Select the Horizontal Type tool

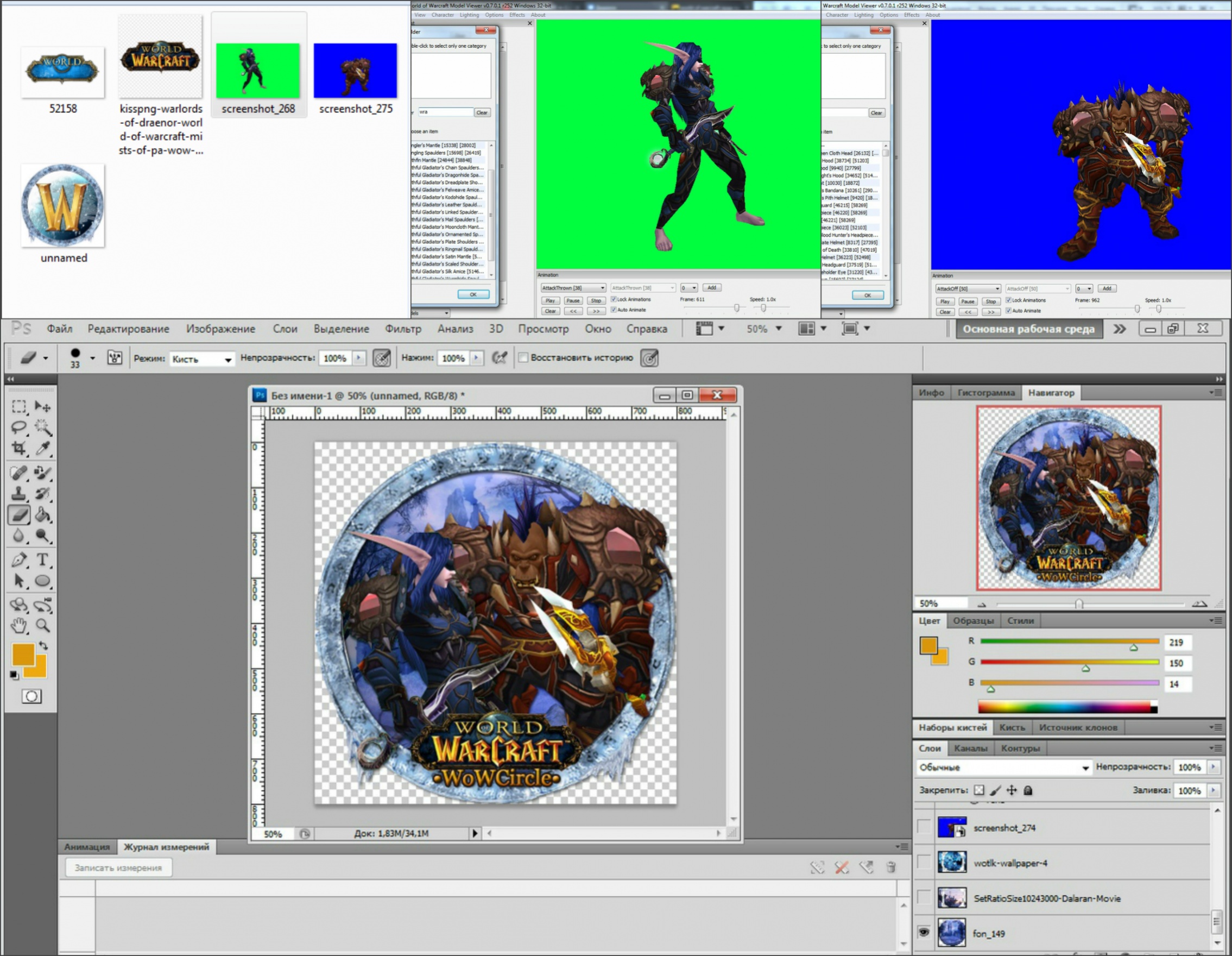coord(43,560)
